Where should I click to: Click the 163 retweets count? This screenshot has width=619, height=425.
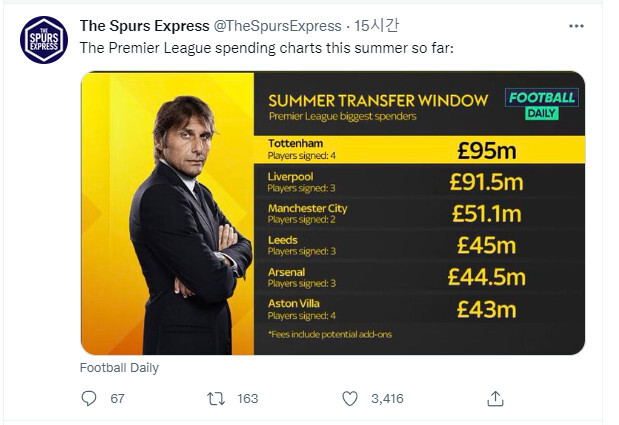click(x=246, y=398)
